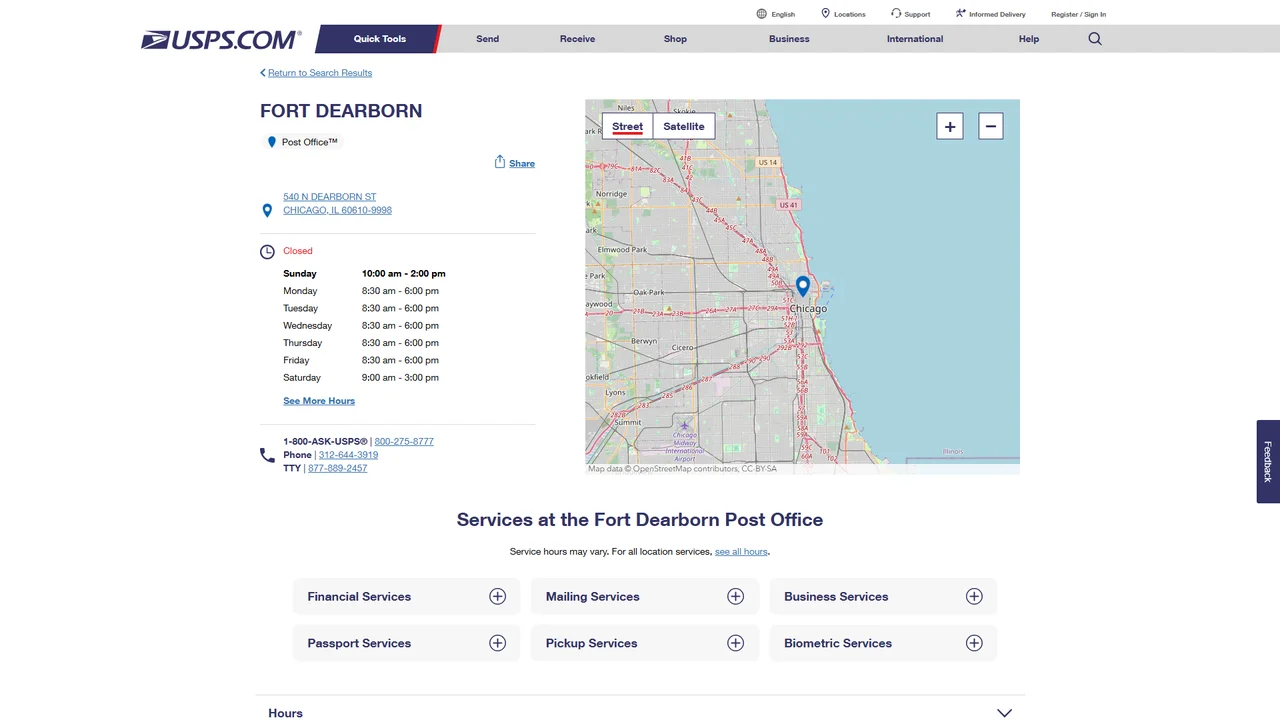Open the Send menu
Screen dimensions: 1280x720
(488, 39)
